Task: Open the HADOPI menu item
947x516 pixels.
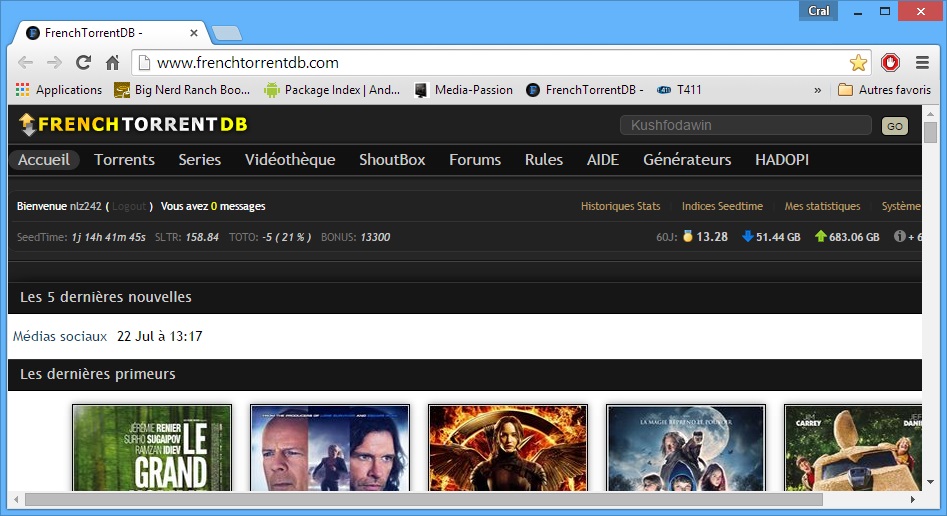Action: coord(782,160)
